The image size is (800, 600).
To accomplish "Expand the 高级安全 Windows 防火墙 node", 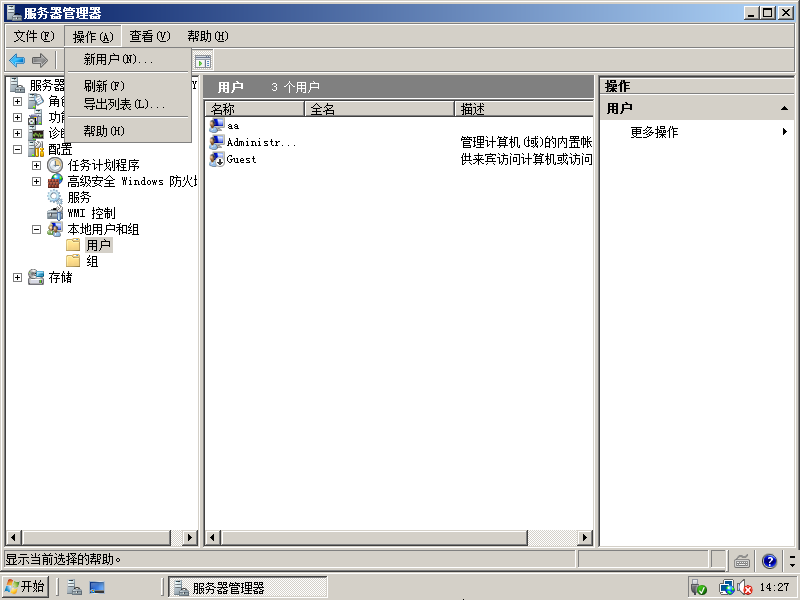I will tap(36, 181).
